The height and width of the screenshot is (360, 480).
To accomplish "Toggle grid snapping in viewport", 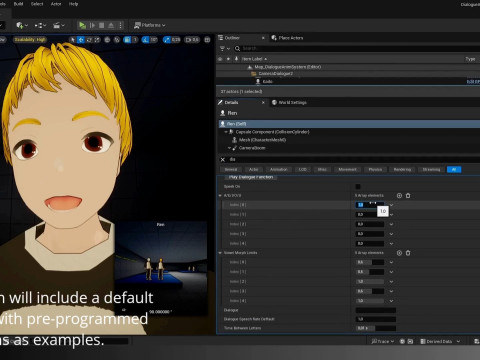I will click(127, 40).
